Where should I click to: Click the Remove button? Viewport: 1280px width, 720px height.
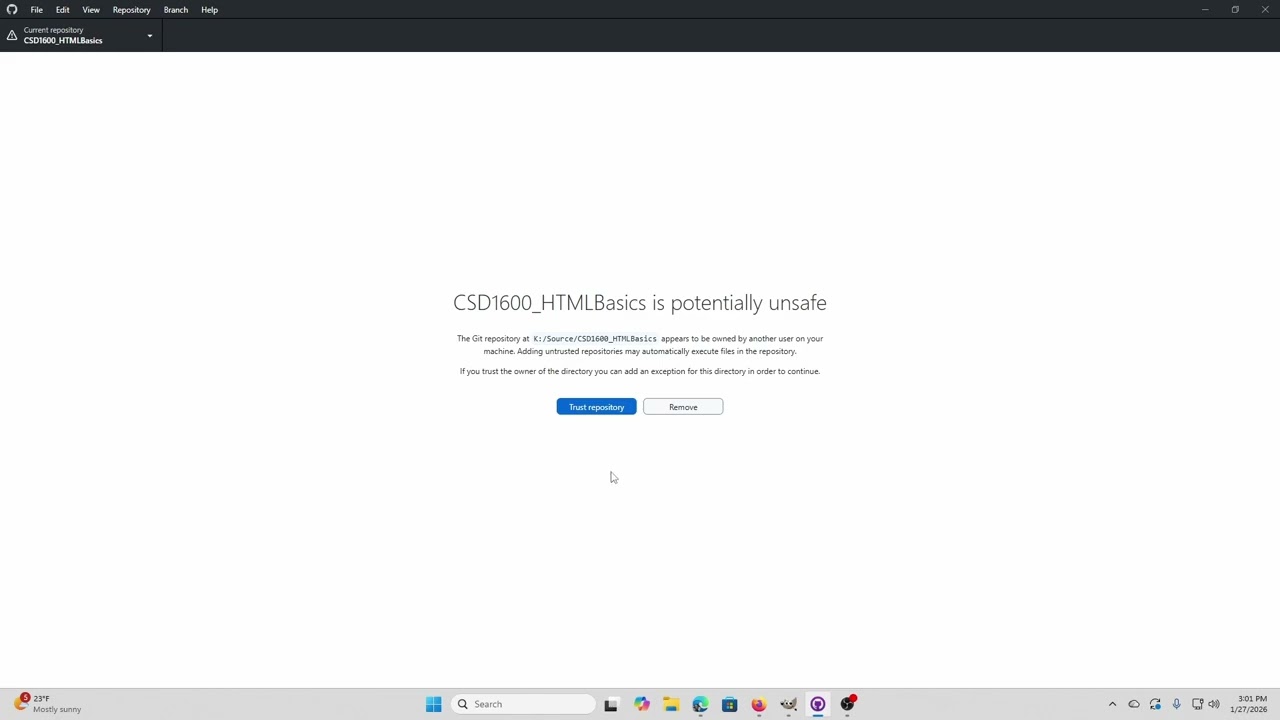click(x=683, y=407)
